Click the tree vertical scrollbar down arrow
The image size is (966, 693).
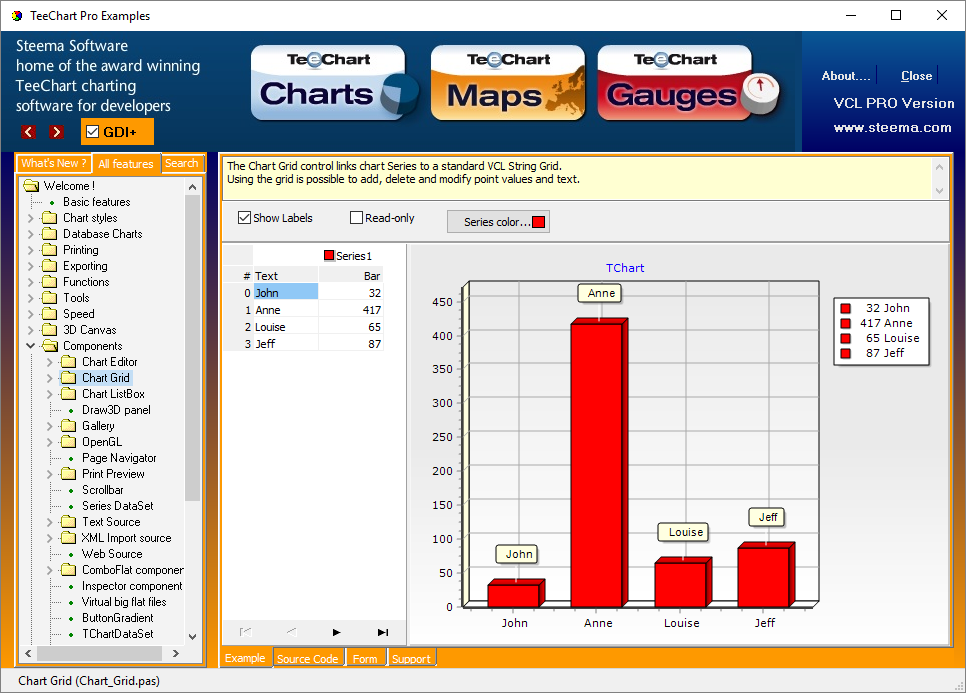192,636
